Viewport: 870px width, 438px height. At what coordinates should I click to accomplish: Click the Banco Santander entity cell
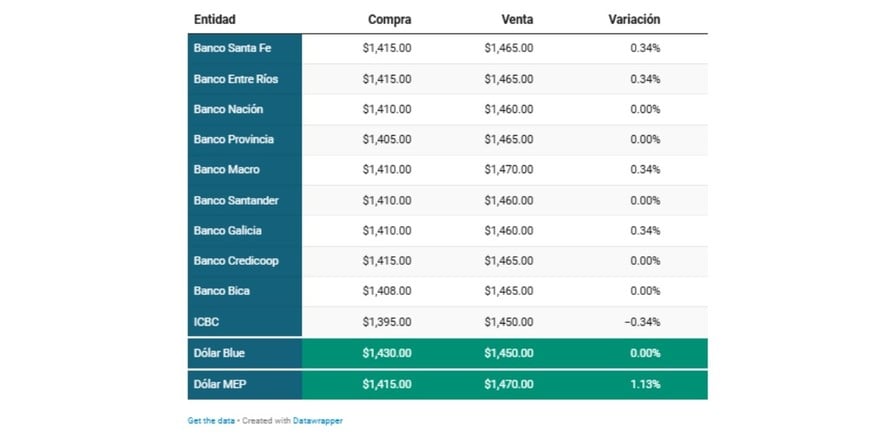[236, 200]
